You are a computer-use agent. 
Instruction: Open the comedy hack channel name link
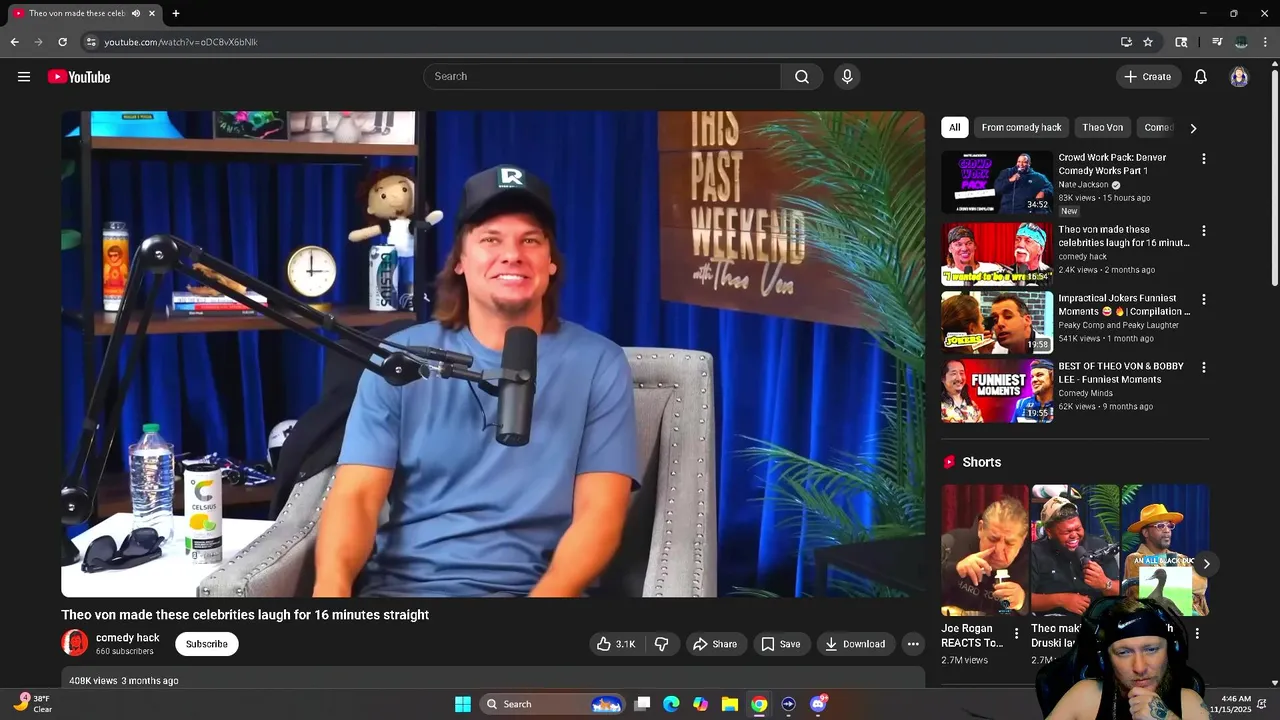pyautogui.click(x=128, y=638)
